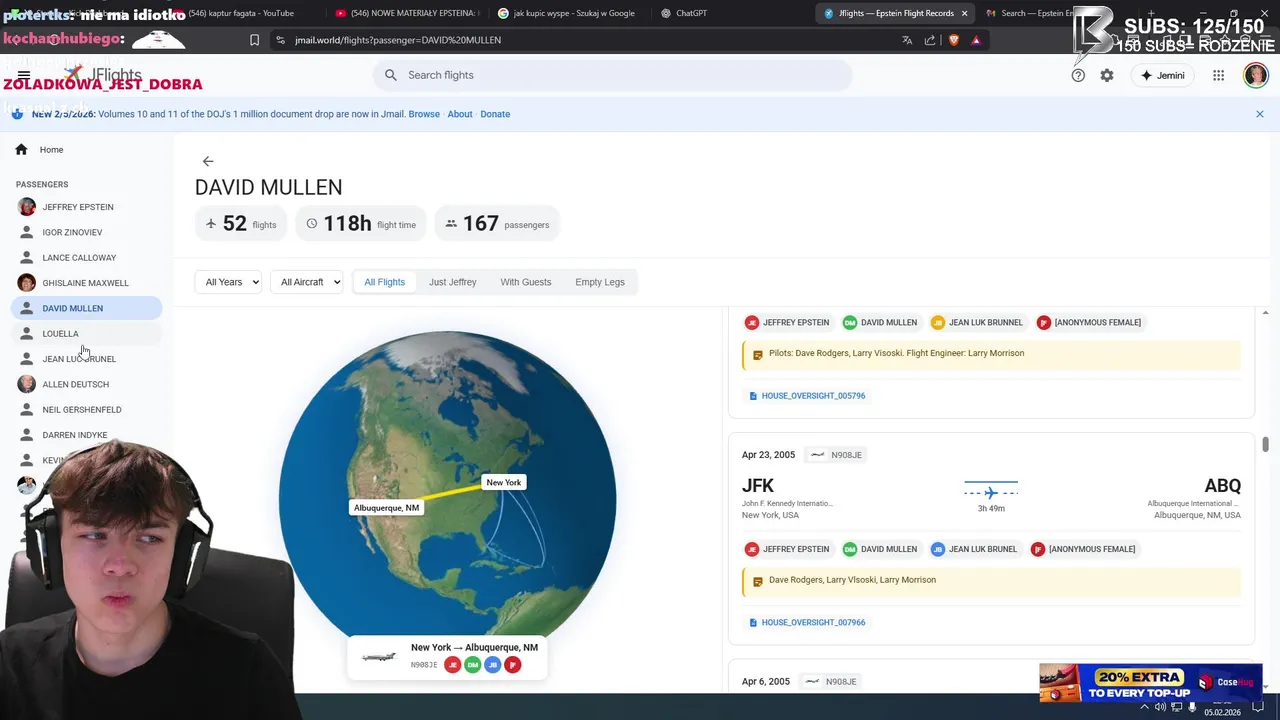The width and height of the screenshot is (1280, 720).
Task: Click the 167 passengers stat pill
Action: 497,224
